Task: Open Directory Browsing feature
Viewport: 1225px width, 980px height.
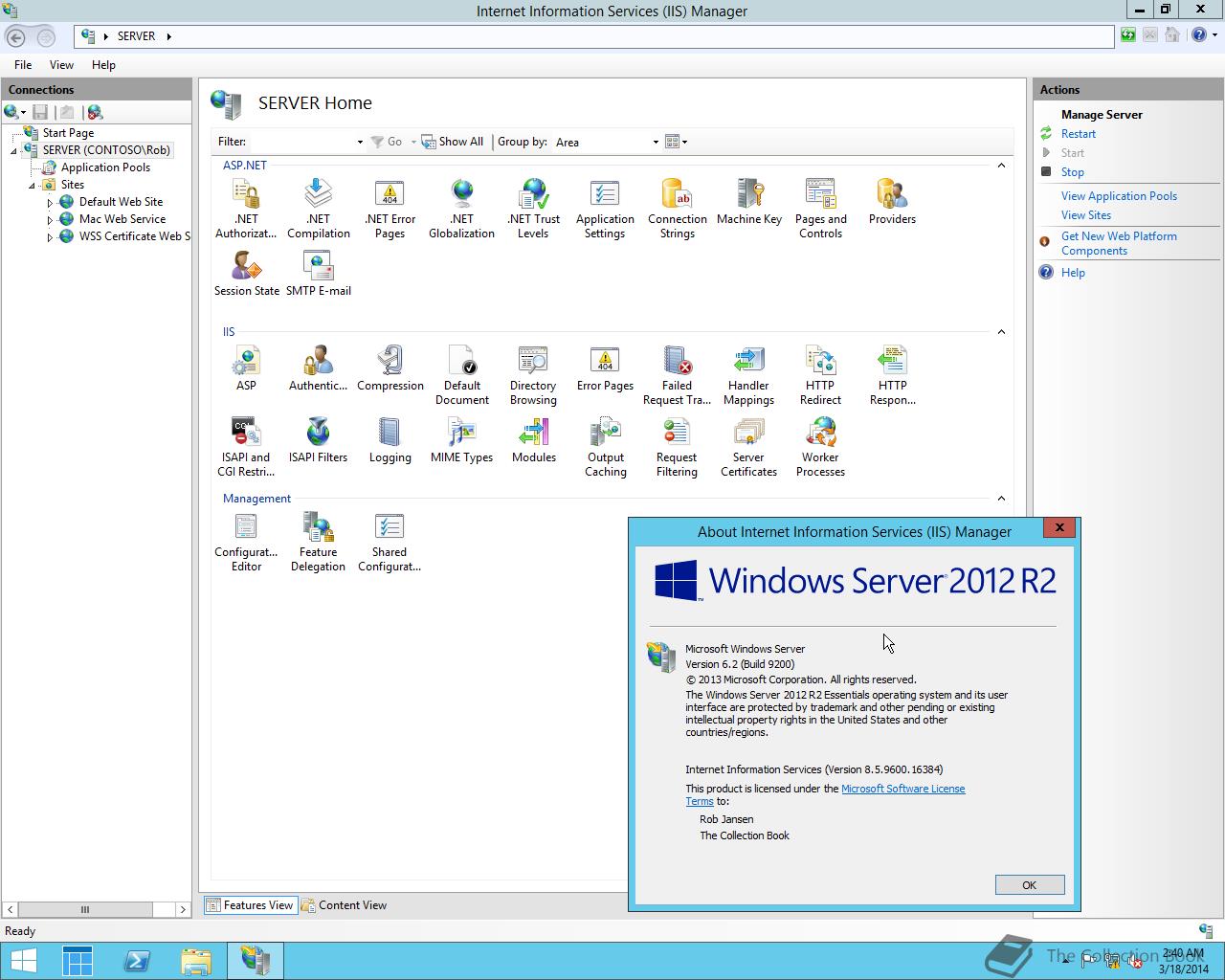Action: (533, 375)
